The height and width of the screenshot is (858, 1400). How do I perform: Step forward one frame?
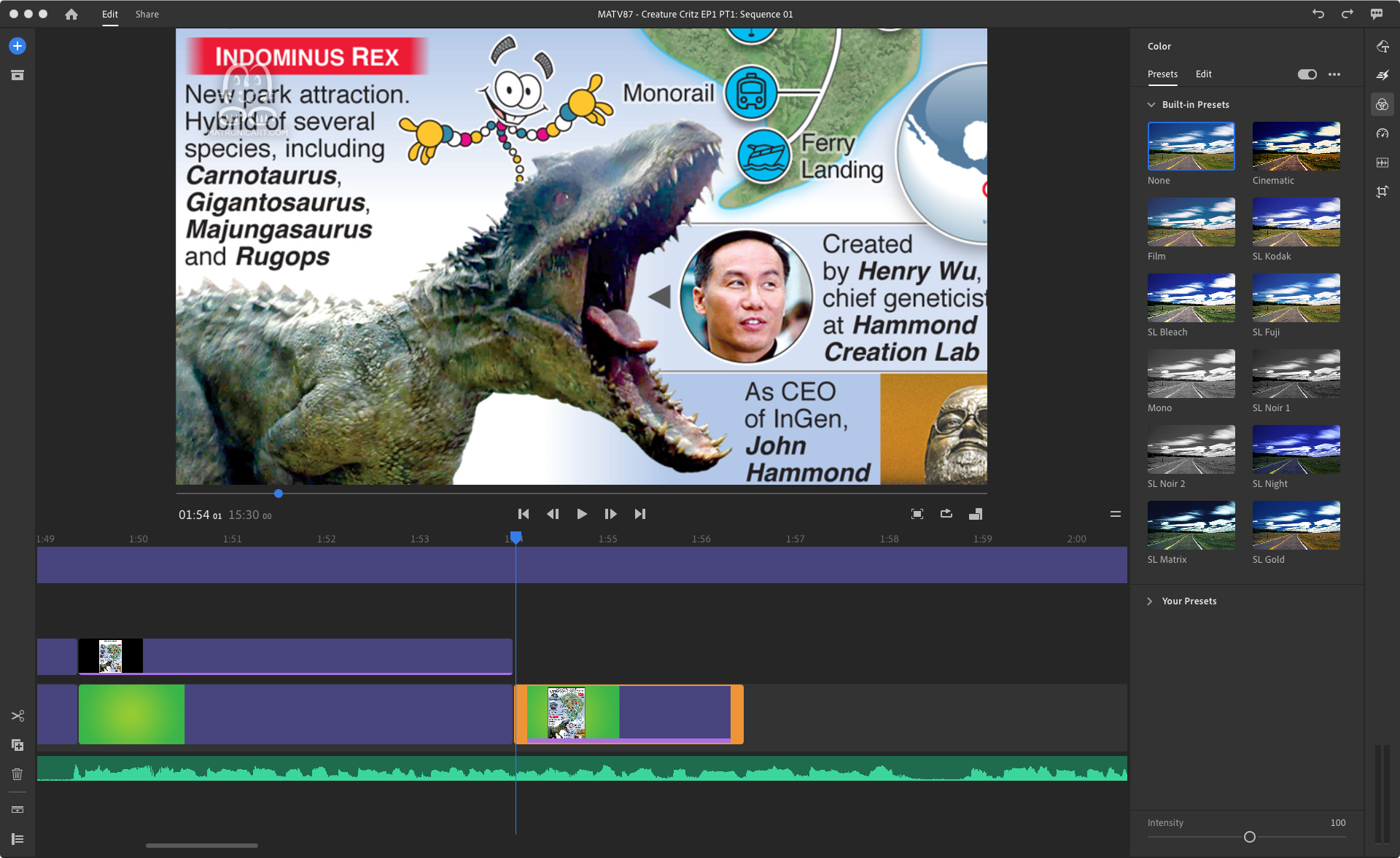(610, 514)
